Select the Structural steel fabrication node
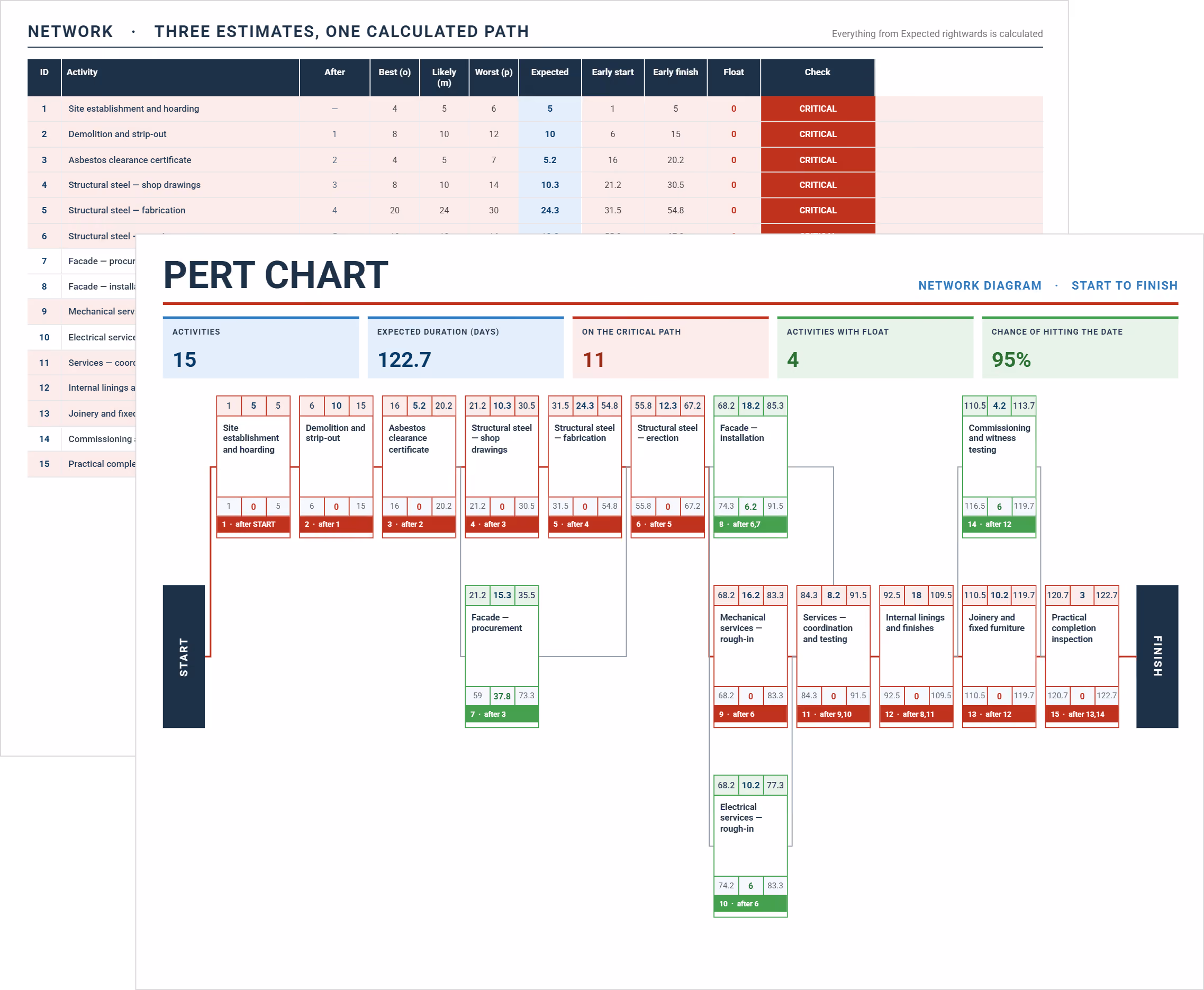The height and width of the screenshot is (990, 1204). (x=584, y=466)
